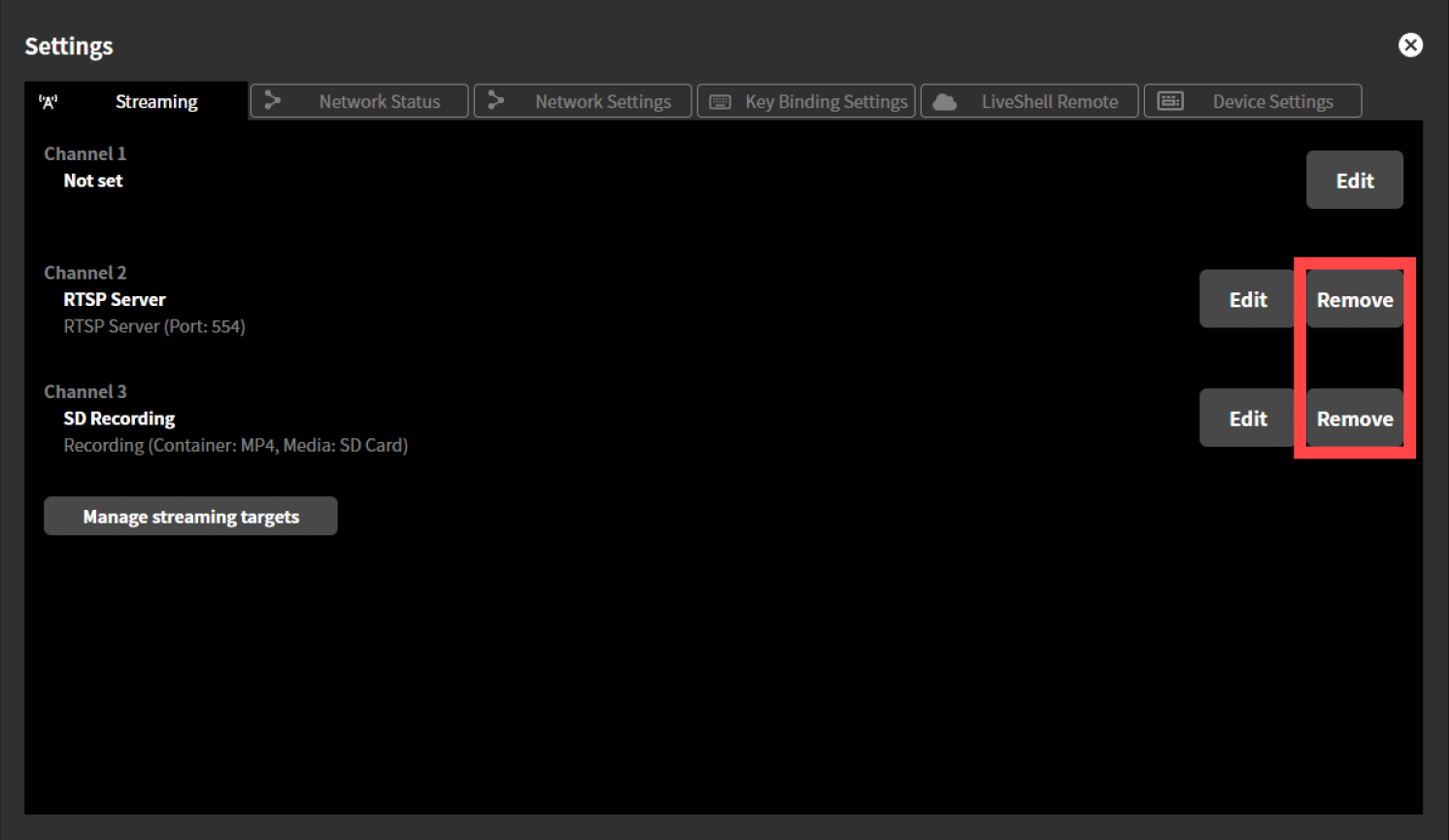
Task: Click the Channel 1 Not set label
Action: click(92, 180)
